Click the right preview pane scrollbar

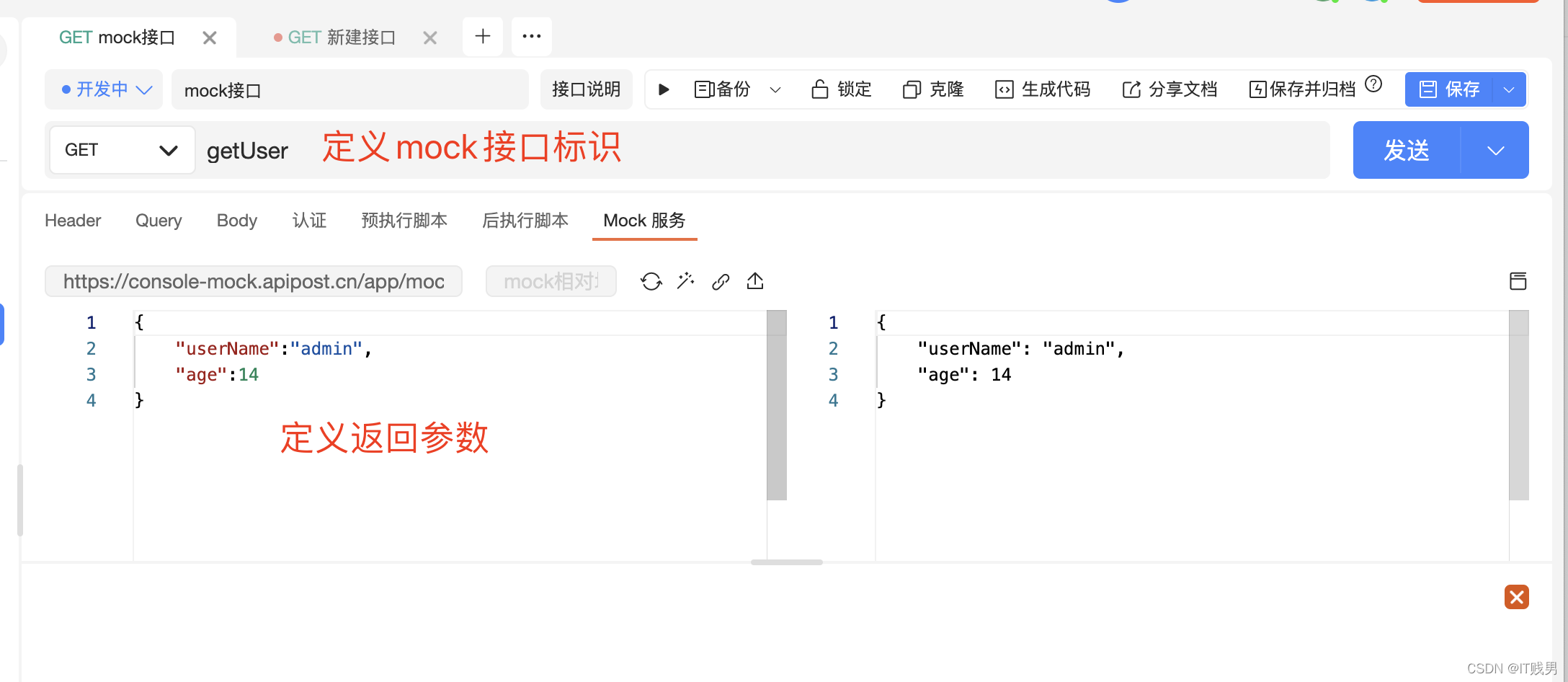(x=1519, y=405)
